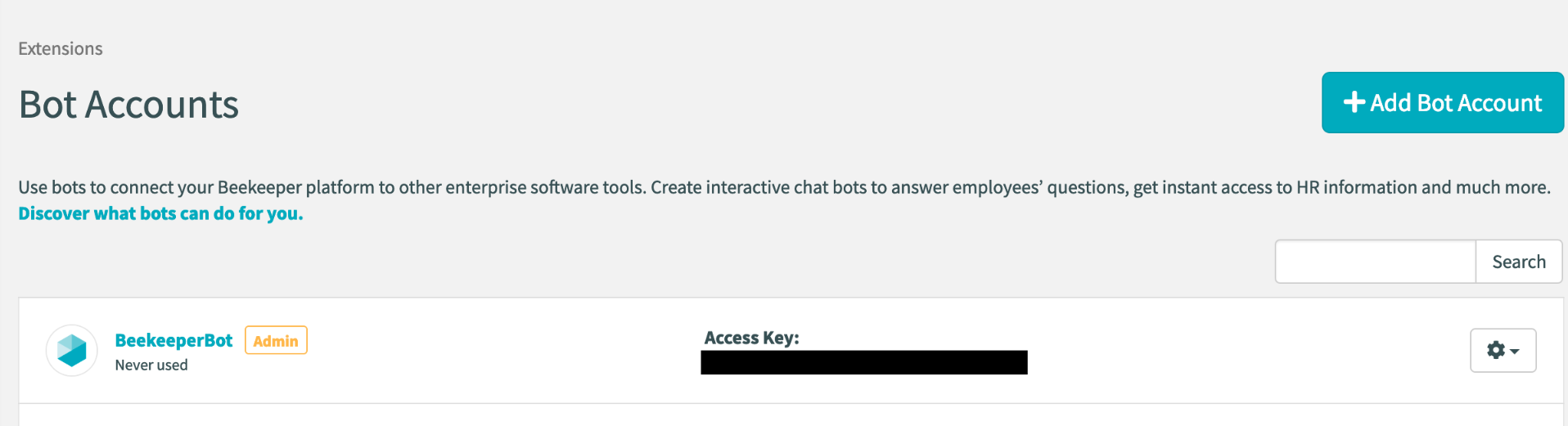Screen dimensions: 1568x426
Task: Open the "Discover what bots can do" link
Action: (x=160, y=213)
